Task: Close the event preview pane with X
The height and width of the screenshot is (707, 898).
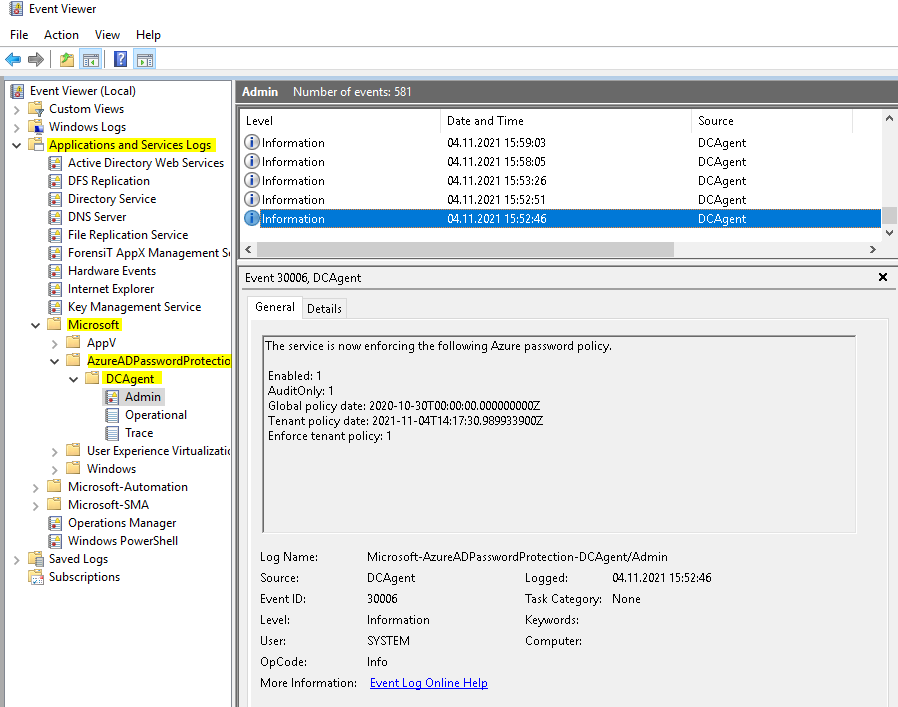Action: [882, 277]
